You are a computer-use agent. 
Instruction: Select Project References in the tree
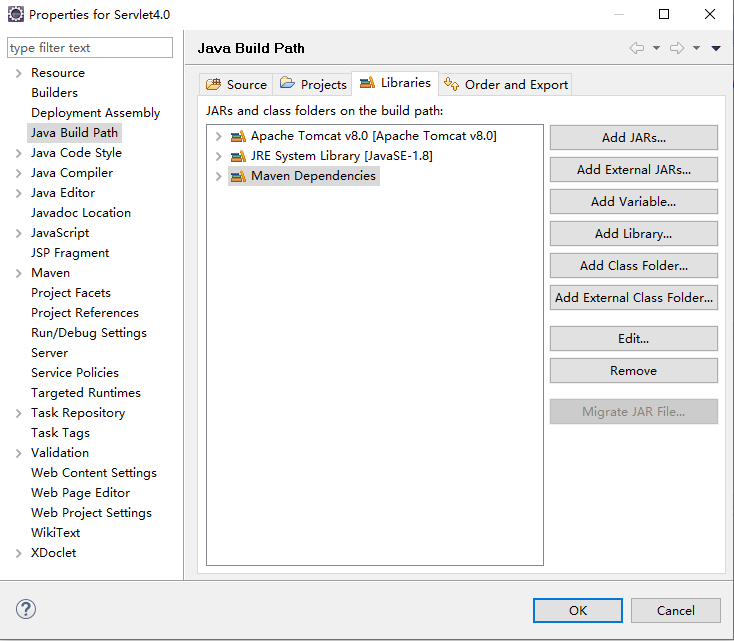tap(85, 313)
